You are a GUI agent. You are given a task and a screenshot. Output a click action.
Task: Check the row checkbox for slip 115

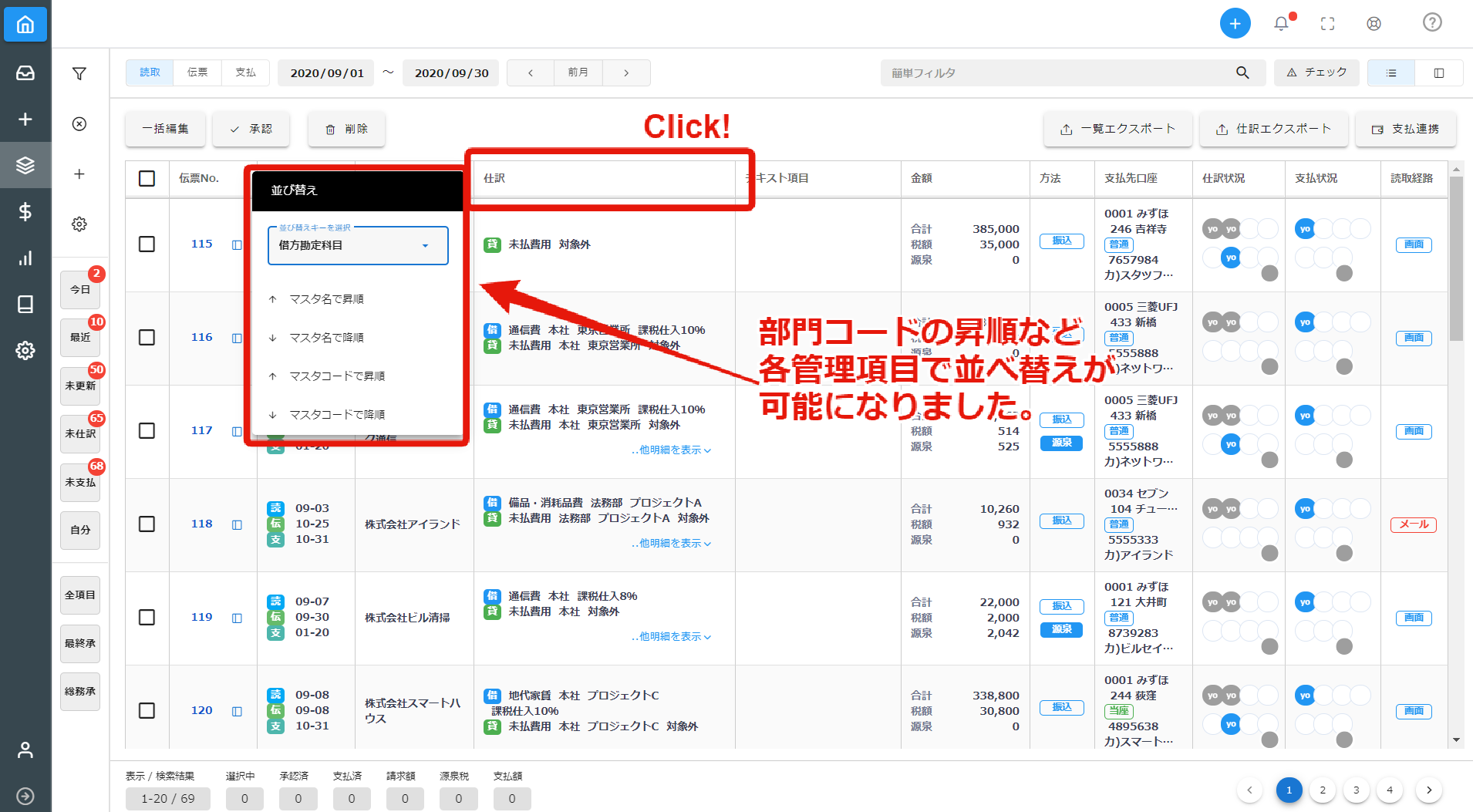[x=147, y=244]
